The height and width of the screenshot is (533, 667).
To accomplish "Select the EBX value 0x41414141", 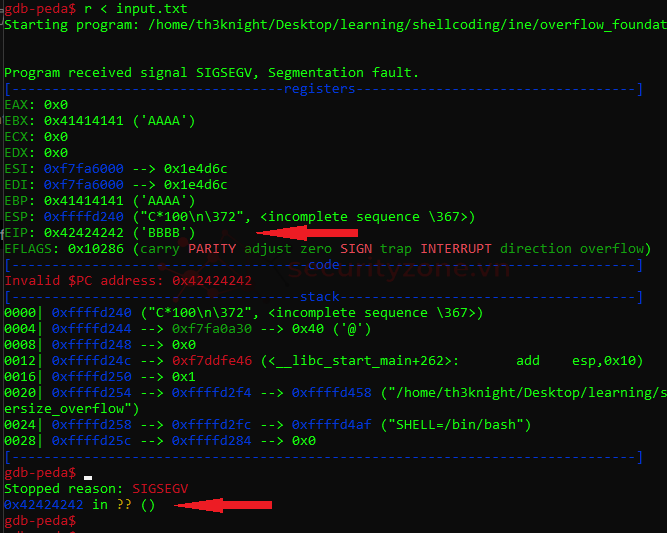I will click(x=84, y=121).
